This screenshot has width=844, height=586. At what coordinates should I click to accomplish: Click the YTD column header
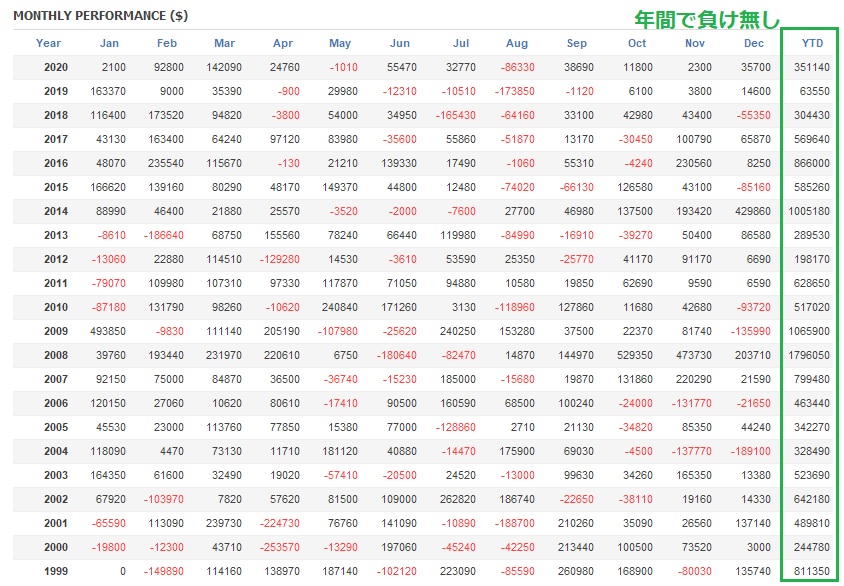[x=812, y=43]
